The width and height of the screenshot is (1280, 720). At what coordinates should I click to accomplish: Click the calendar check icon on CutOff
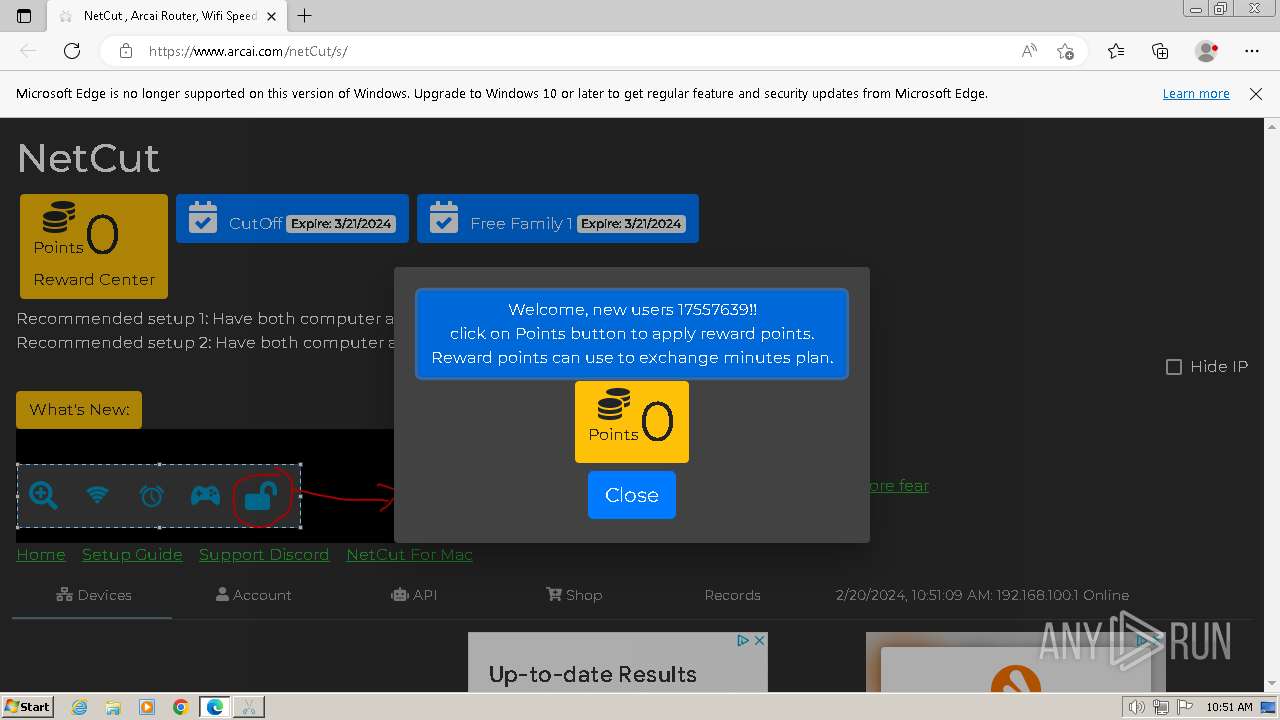203,218
